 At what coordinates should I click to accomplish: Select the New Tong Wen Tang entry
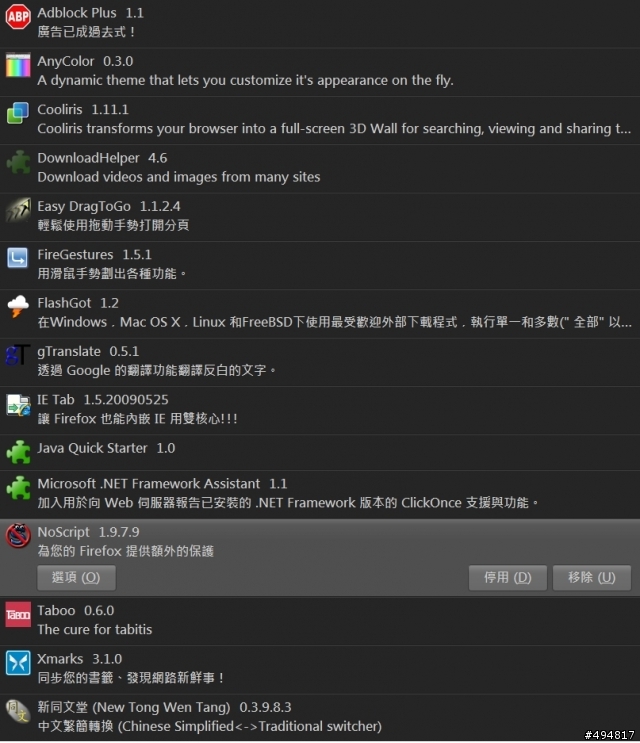click(x=320, y=717)
